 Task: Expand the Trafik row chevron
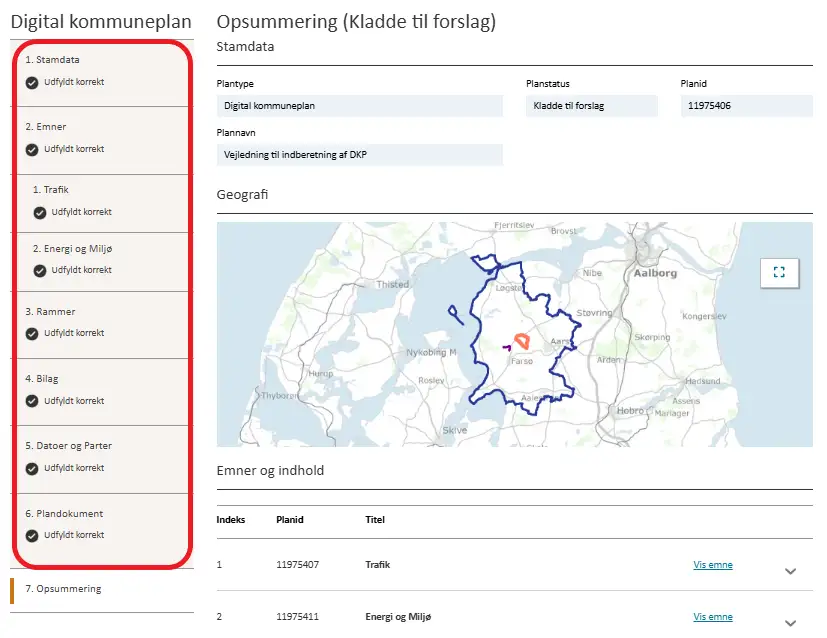pos(790,571)
